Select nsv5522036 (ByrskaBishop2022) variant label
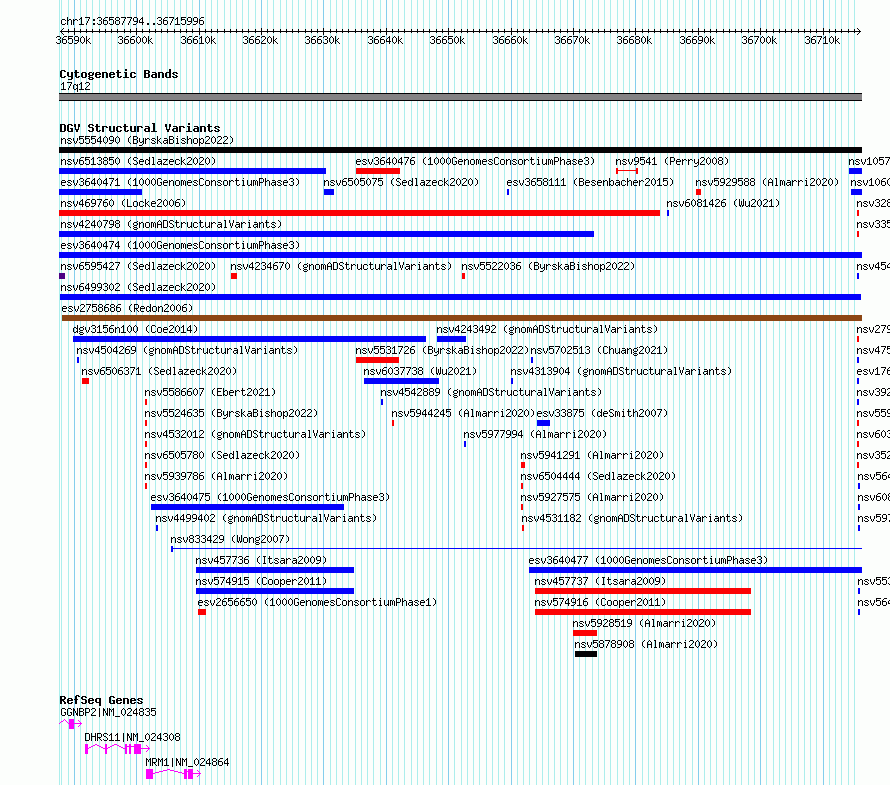890x785 pixels. [548, 266]
